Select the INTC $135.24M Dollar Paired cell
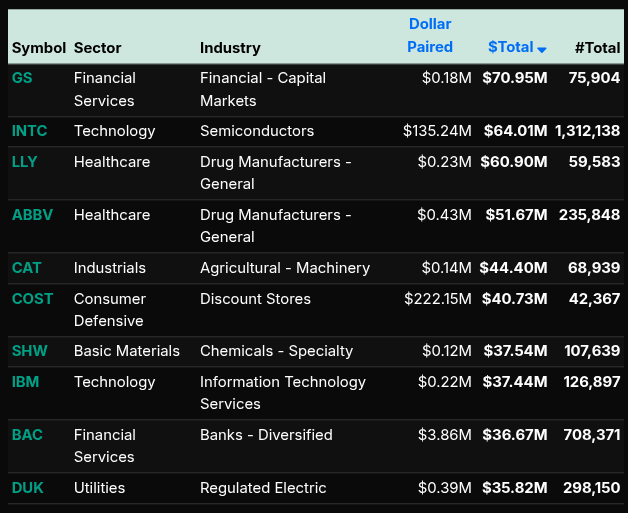Viewport: 628px width, 513px height. click(x=437, y=131)
